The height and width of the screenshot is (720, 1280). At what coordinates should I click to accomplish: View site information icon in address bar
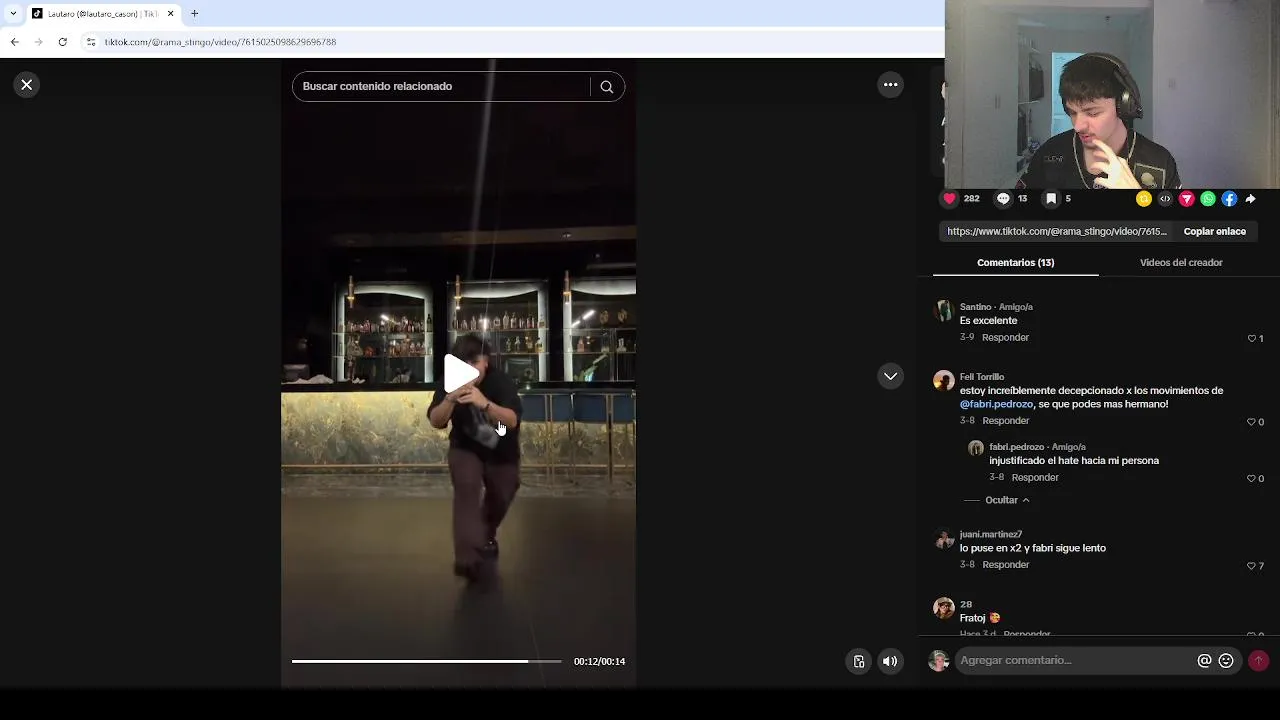(90, 42)
